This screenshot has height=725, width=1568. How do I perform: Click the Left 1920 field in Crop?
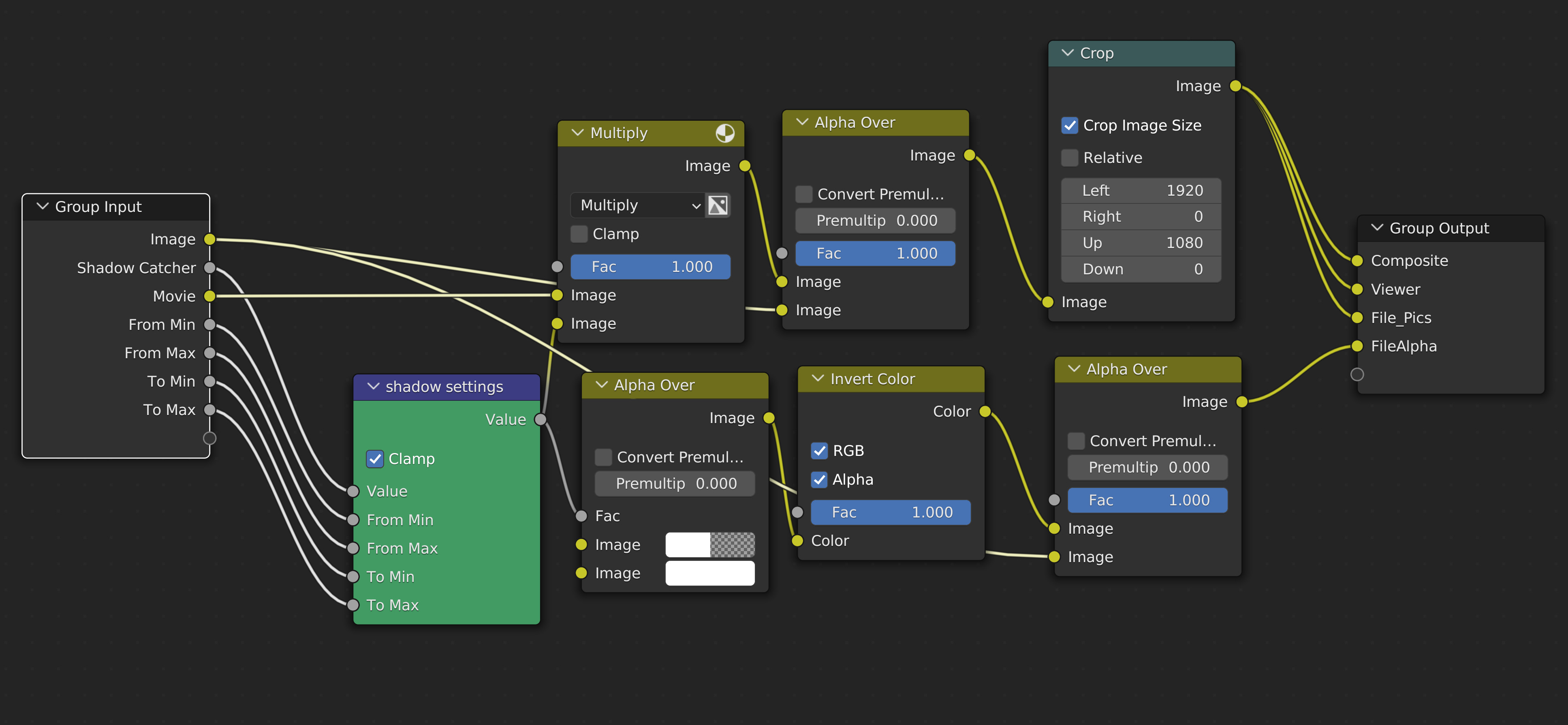coord(1141,190)
